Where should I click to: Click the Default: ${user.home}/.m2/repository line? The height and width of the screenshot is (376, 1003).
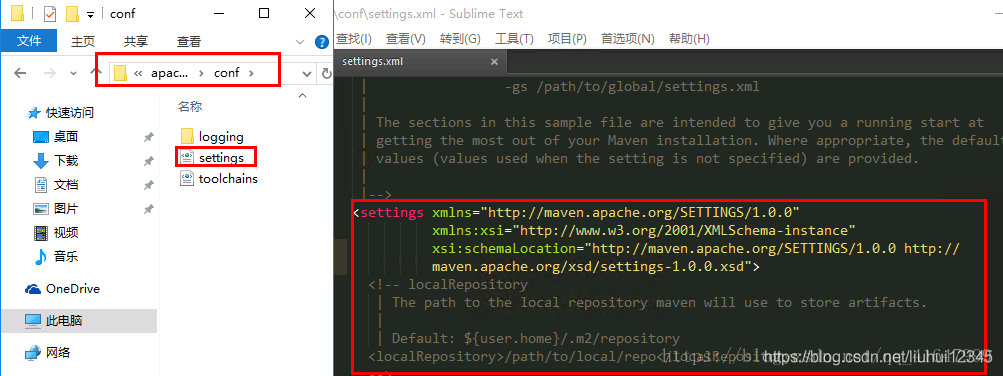click(535, 338)
